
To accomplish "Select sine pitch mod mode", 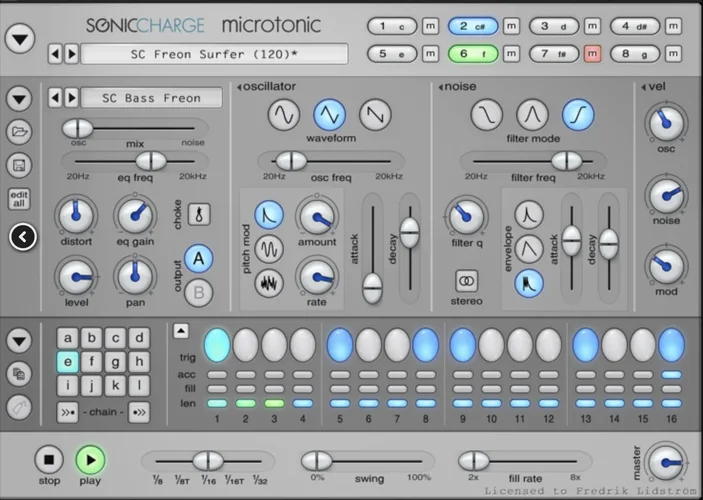I will (x=269, y=249).
